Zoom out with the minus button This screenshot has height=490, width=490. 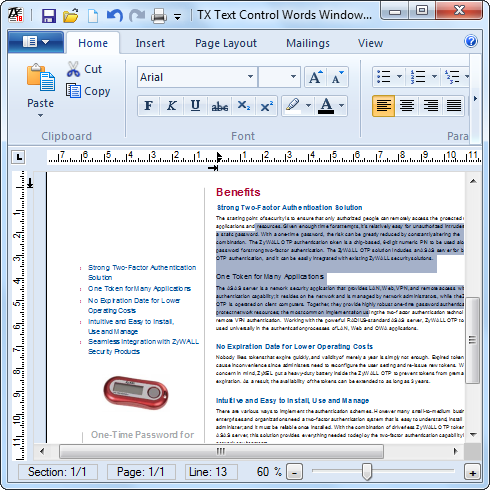pyautogui.click(x=294, y=472)
